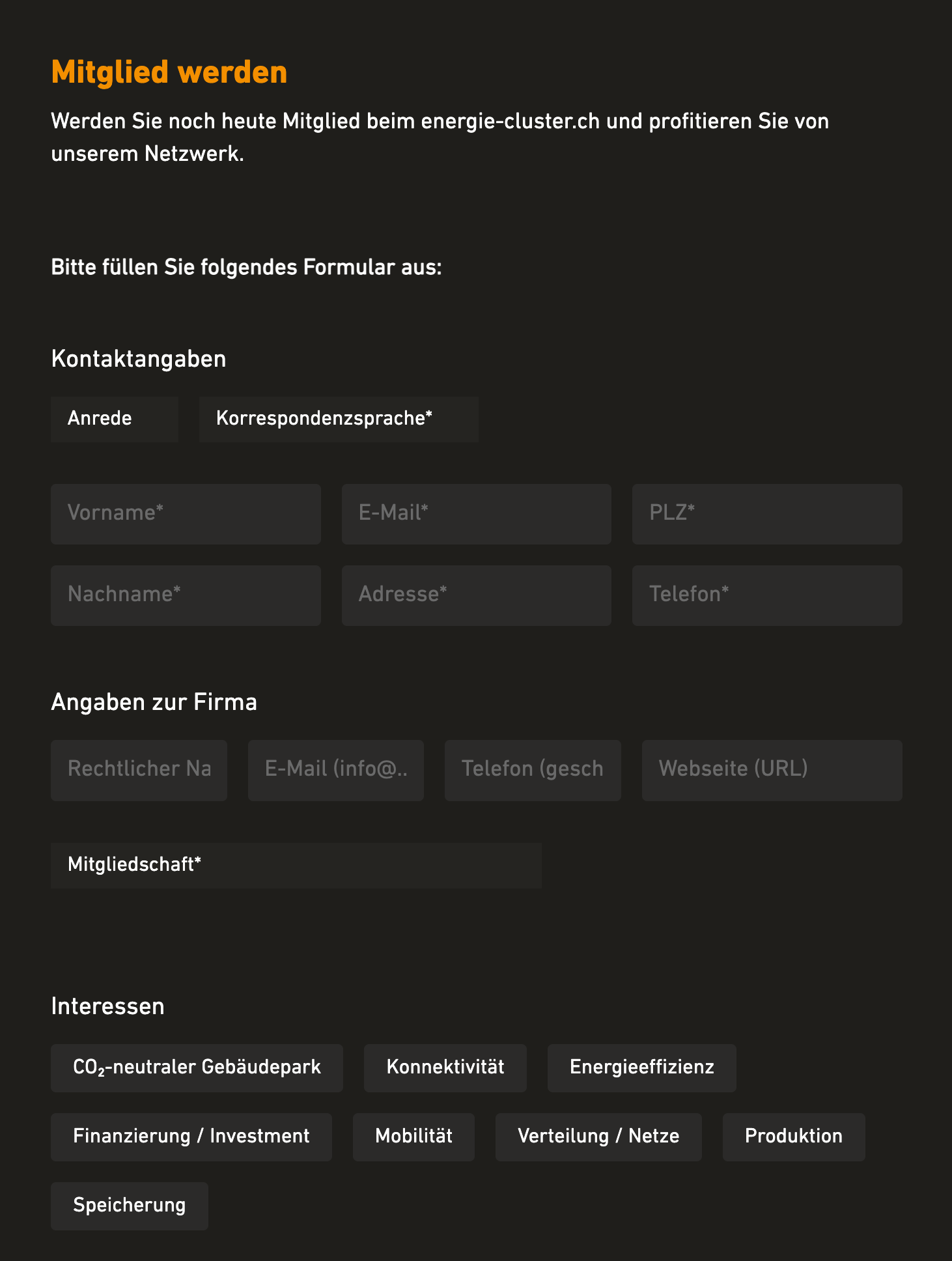Click the PLZ input field

pyautogui.click(x=766, y=513)
